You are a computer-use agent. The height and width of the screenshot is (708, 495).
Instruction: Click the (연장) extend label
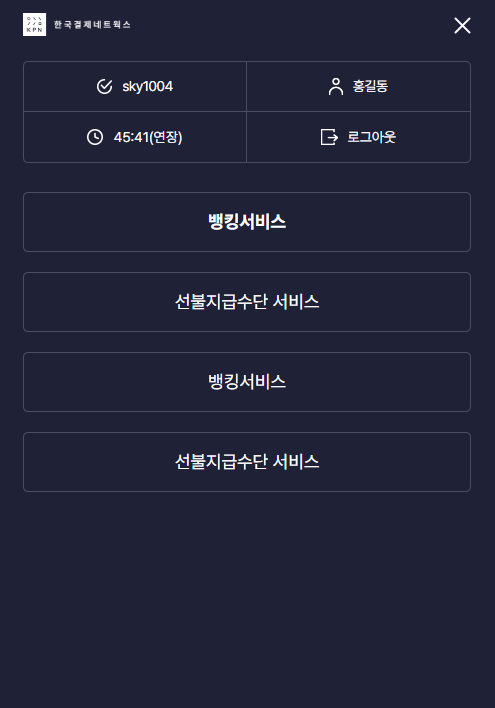click(166, 137)
